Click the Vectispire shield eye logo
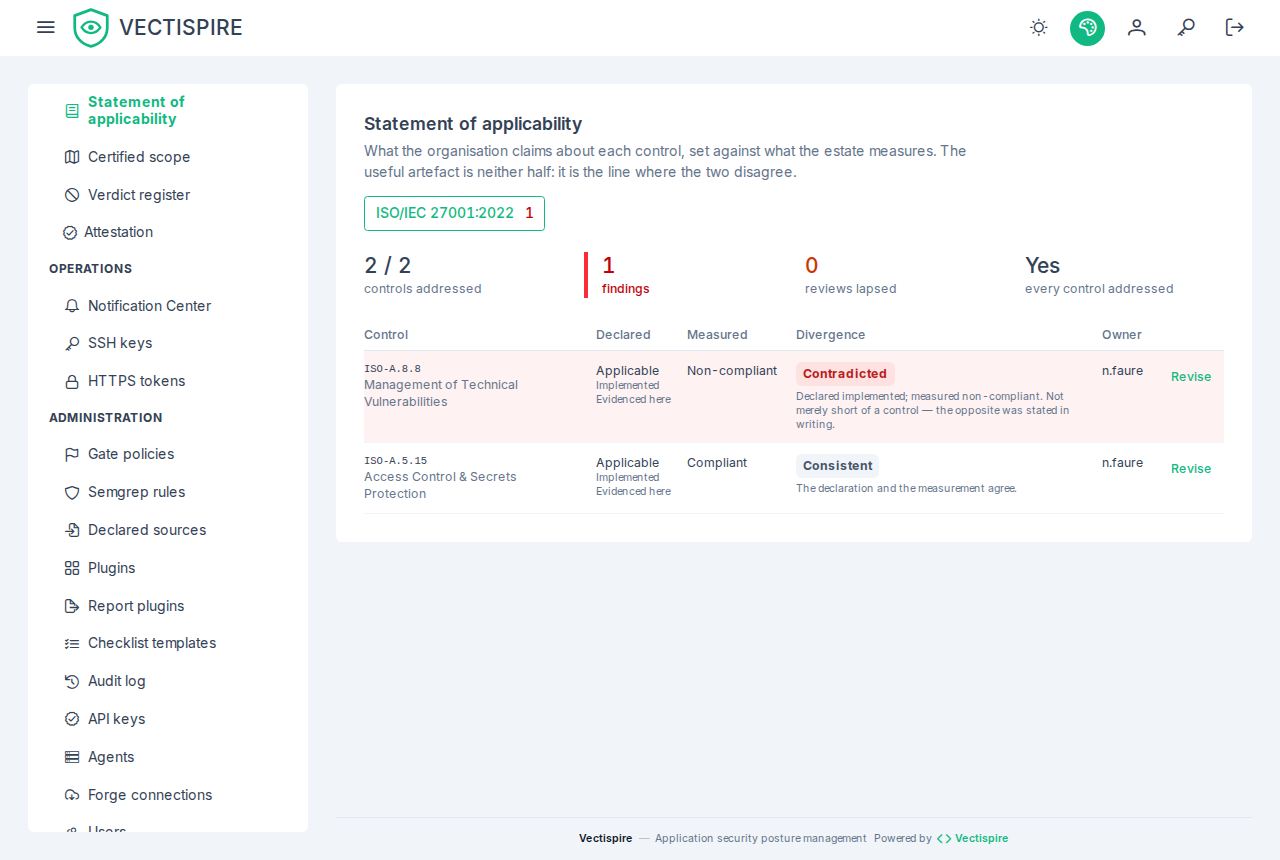 pyautogui.click(x=91, y=28)
